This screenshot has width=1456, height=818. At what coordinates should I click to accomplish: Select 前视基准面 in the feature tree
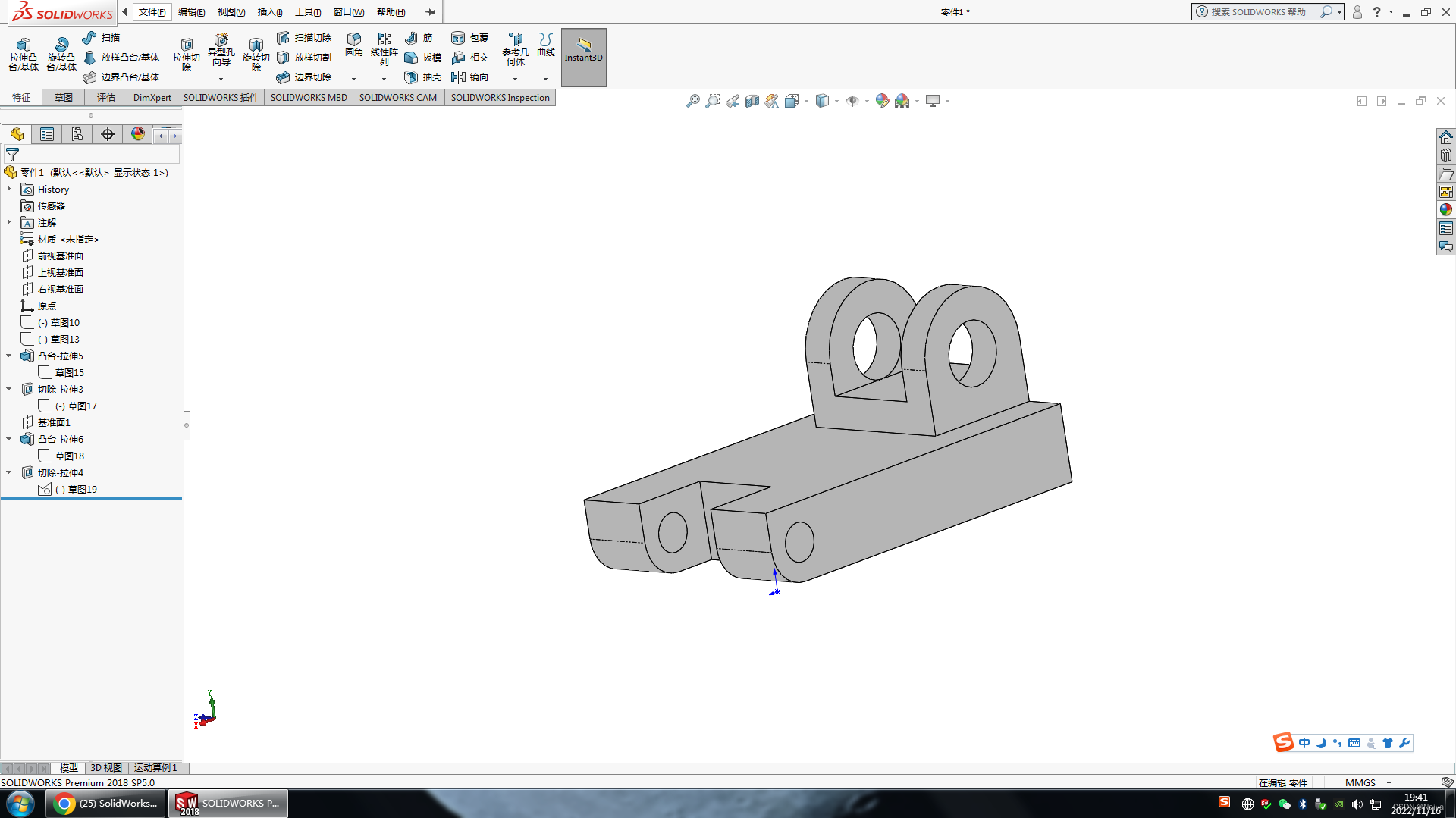[x=61, y=255]
